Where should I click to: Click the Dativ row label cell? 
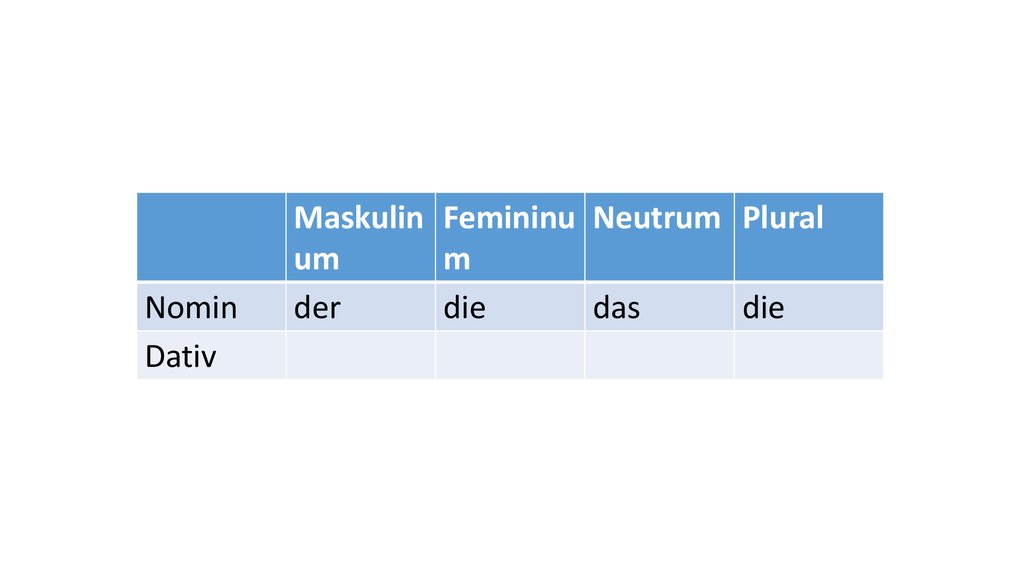click(211, 355)
